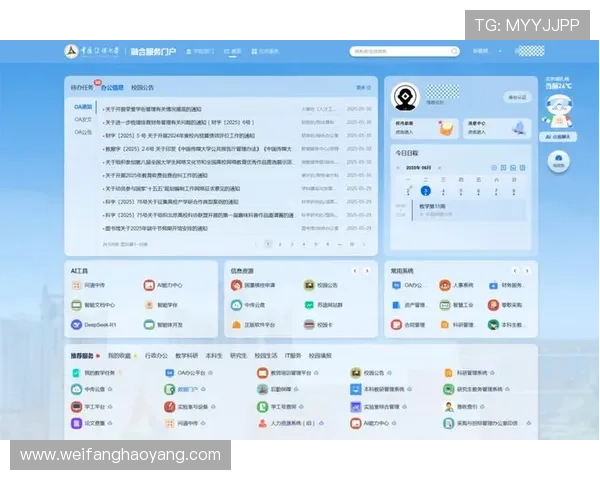Switch to the 待办任务 tab
This screenshot has height=480, width=600.
coord(82,88)
